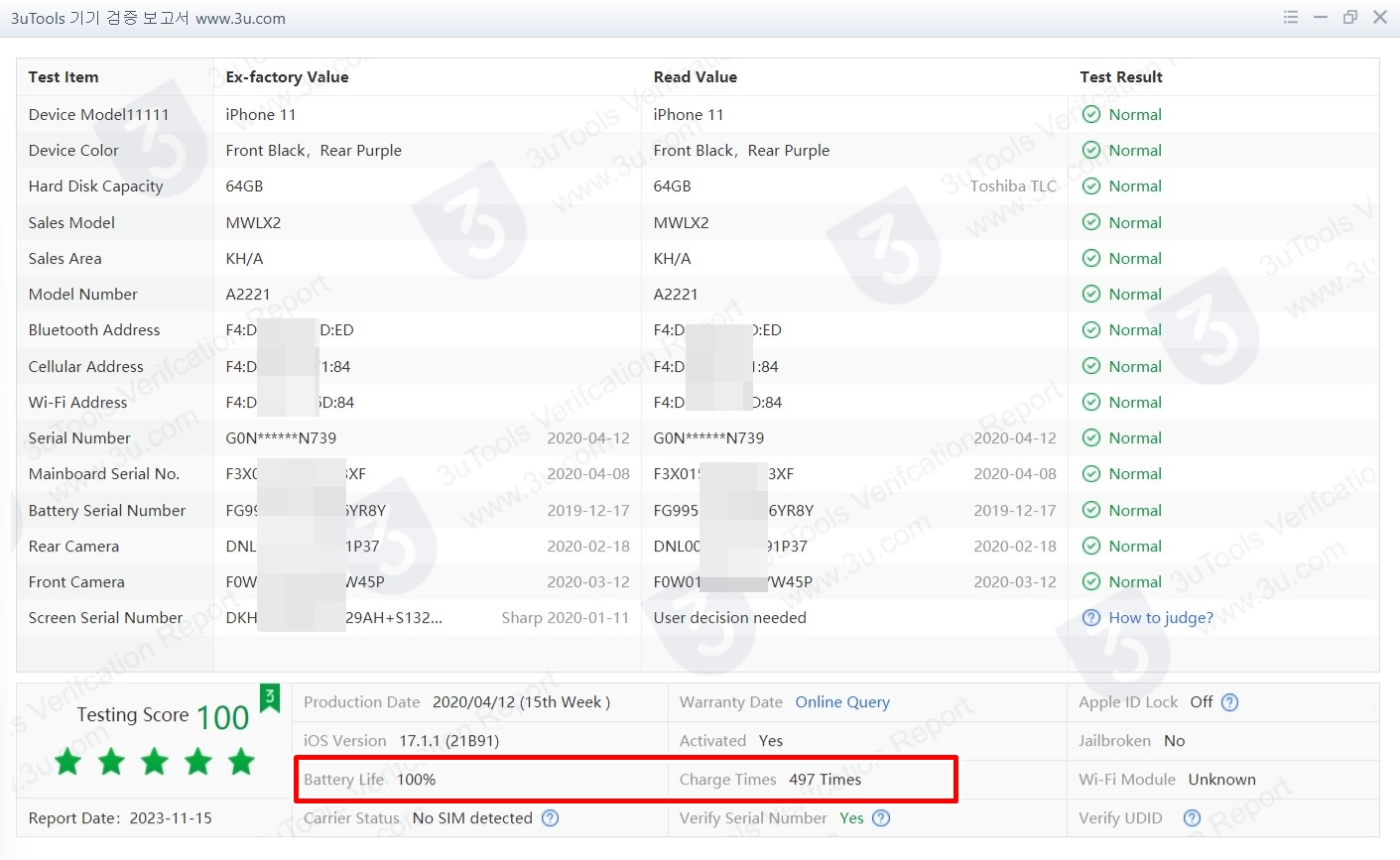Click the Read Value column header

[696, 77]
